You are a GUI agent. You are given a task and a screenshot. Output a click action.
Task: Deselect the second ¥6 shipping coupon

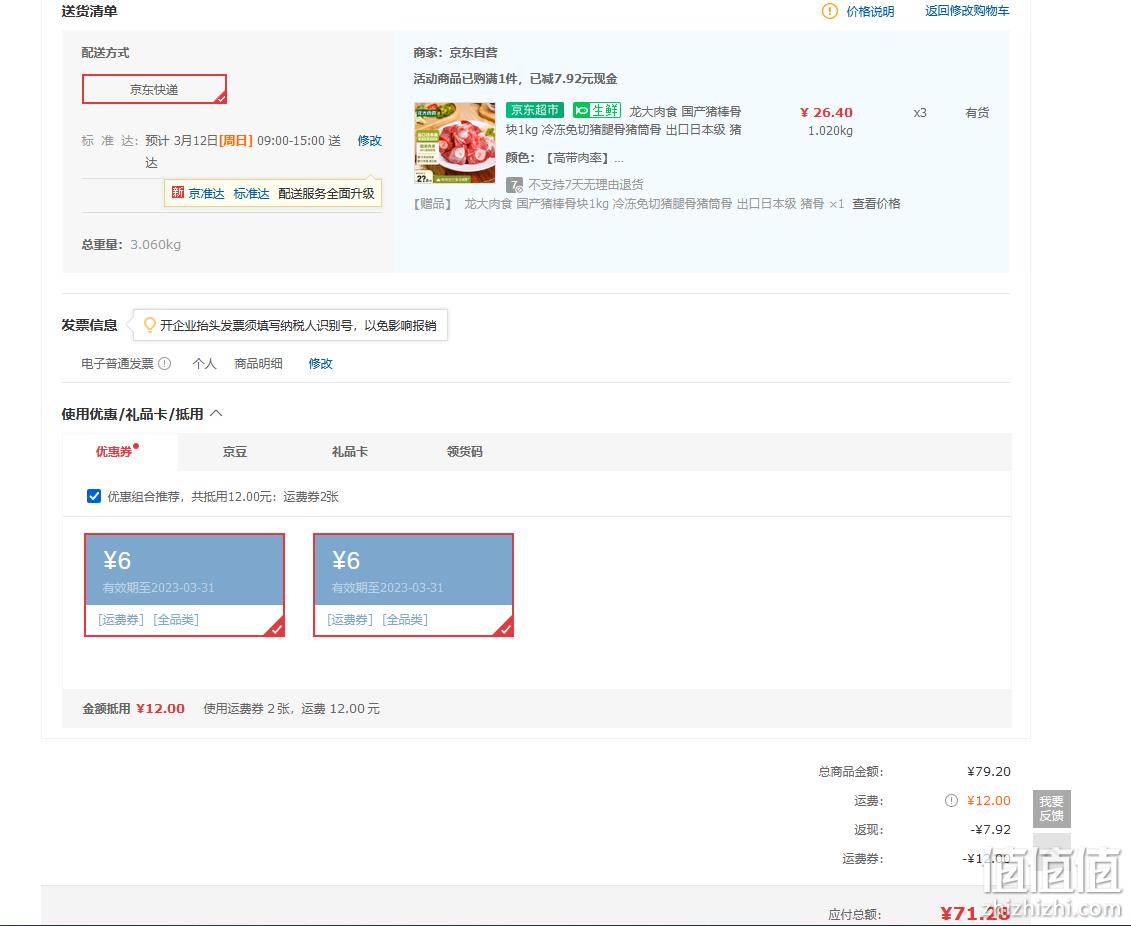click(x=413, y=585)
